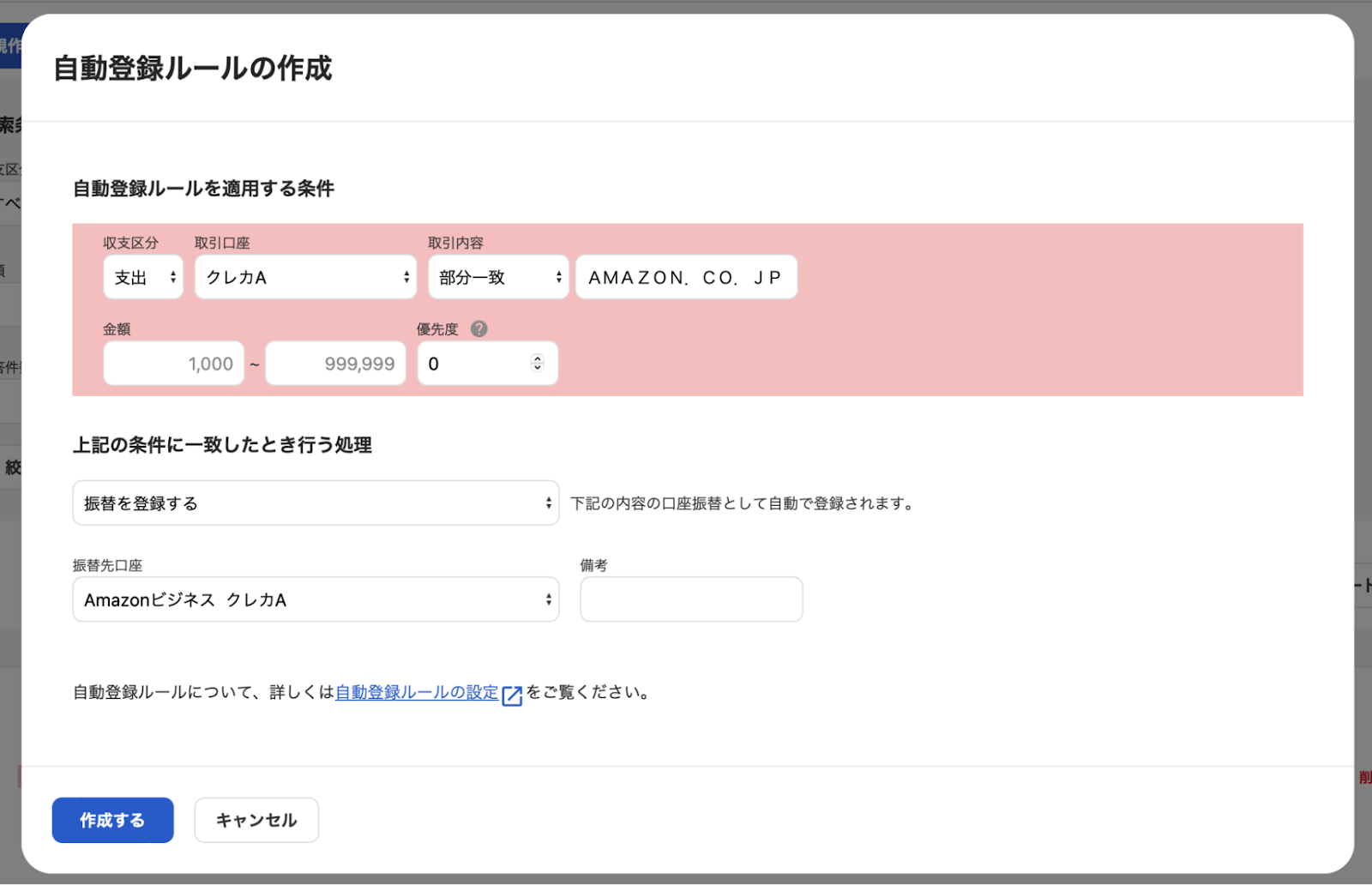Select the maximum 金額 field showing 999,999
The image size is (1372, 885).
point(334,363)
